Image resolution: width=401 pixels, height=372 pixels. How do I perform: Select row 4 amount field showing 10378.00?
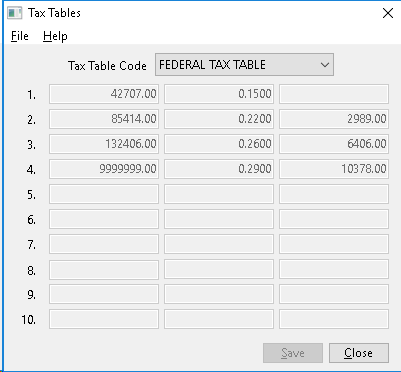tap(334, 169)
